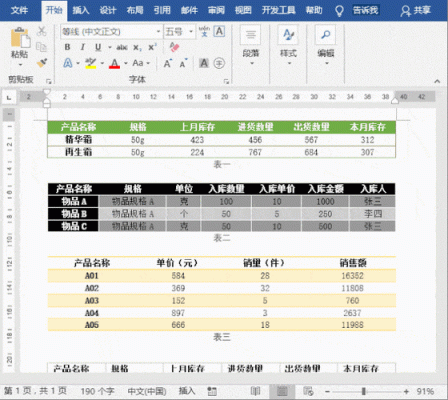The image size is (448, 400).
Task: Click the word count 190 个字
Action: [97, 391]
